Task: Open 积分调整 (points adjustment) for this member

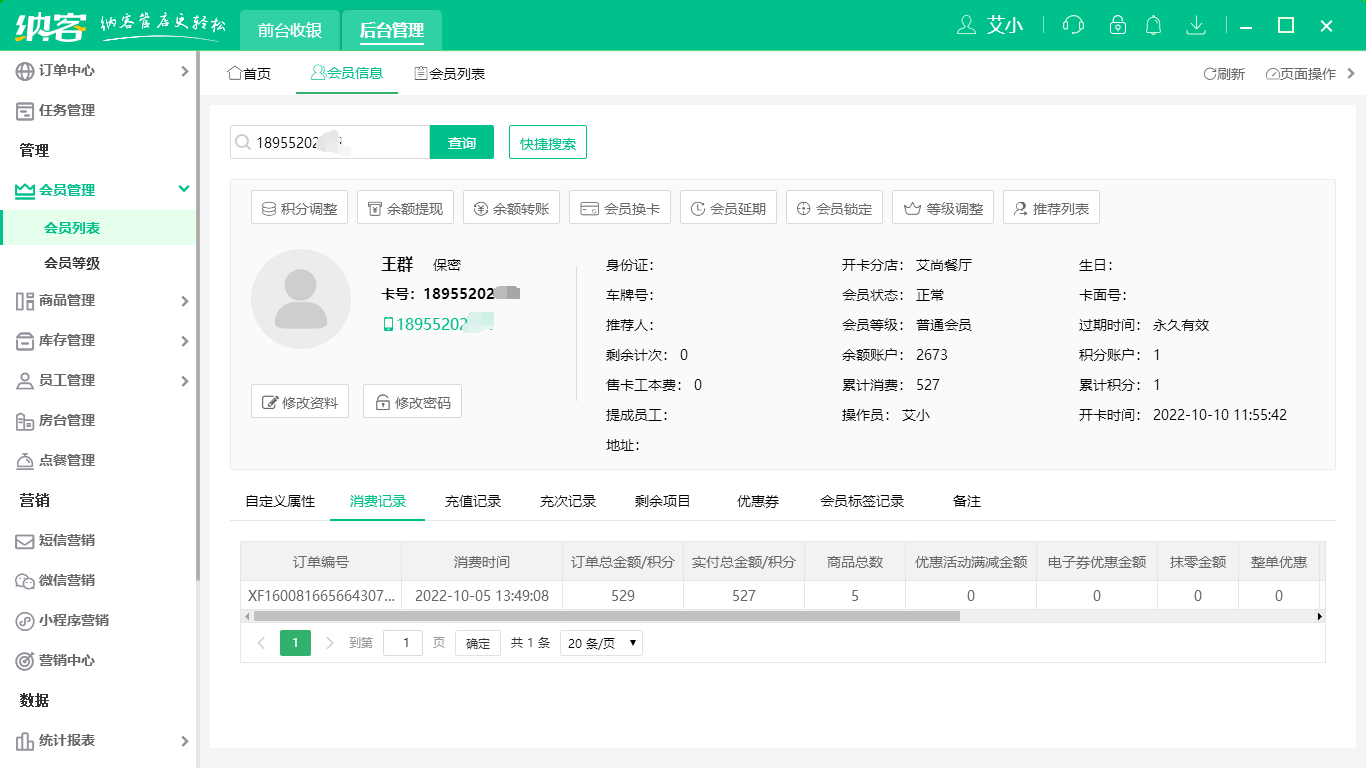Action: (x=298, y=207)
